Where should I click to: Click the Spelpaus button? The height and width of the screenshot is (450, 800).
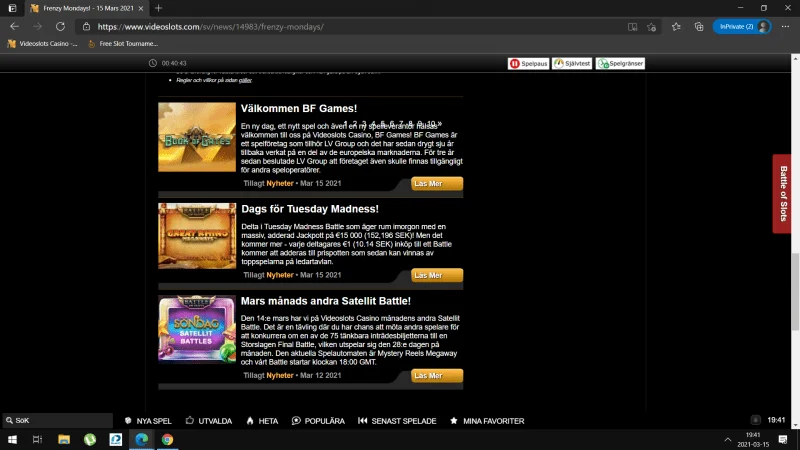[x=529, y=63]
